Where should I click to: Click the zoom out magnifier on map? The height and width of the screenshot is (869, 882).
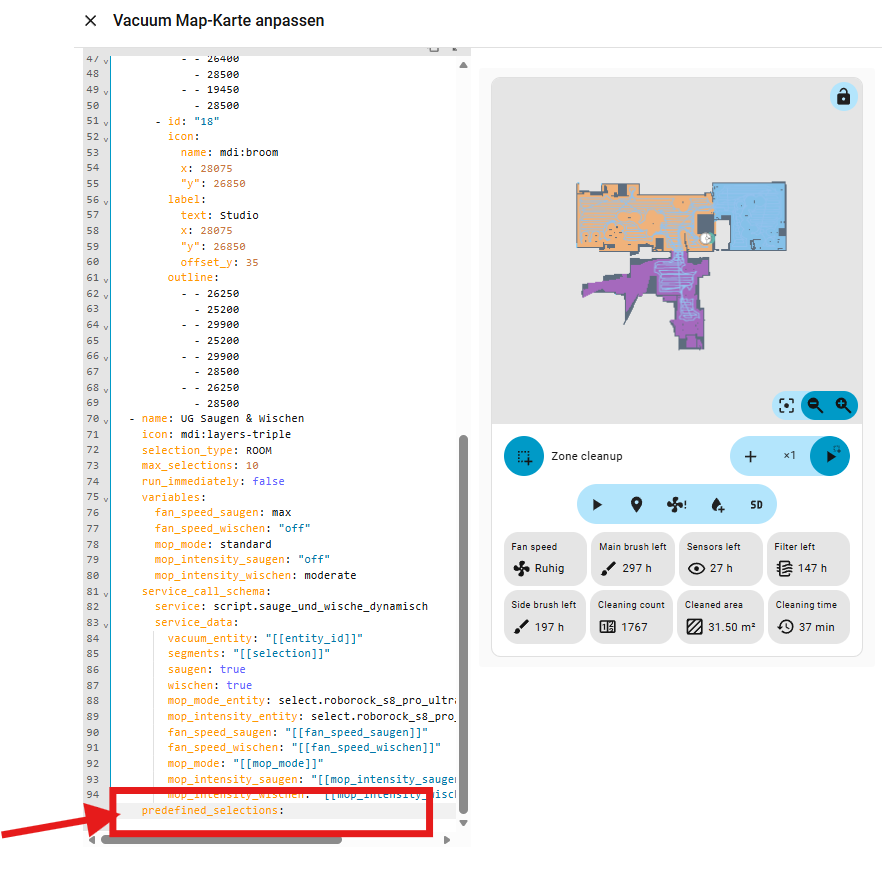tap(815, 405)
